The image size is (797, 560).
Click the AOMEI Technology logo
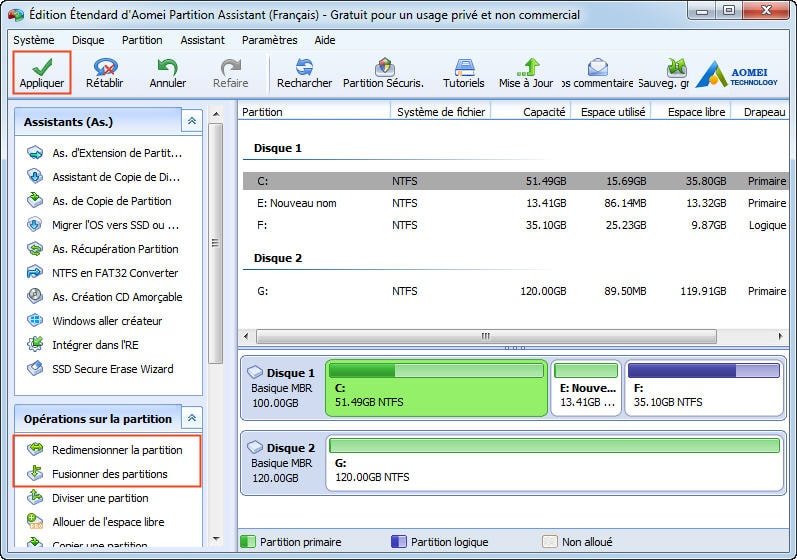[737, 75]
